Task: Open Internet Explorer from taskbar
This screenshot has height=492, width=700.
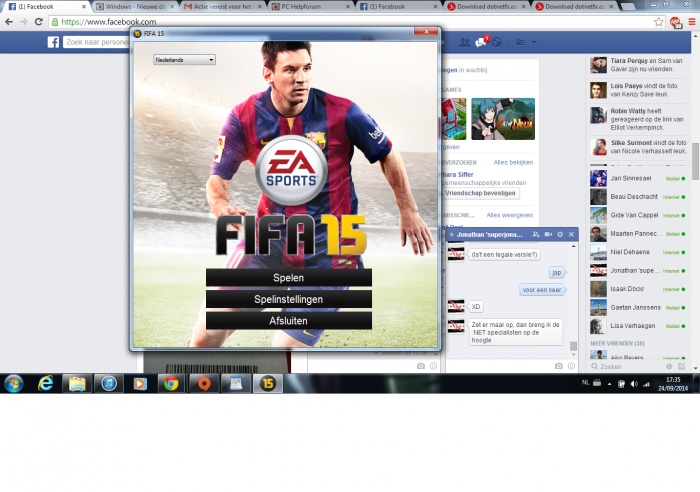Action: click(x=46, y=384)
